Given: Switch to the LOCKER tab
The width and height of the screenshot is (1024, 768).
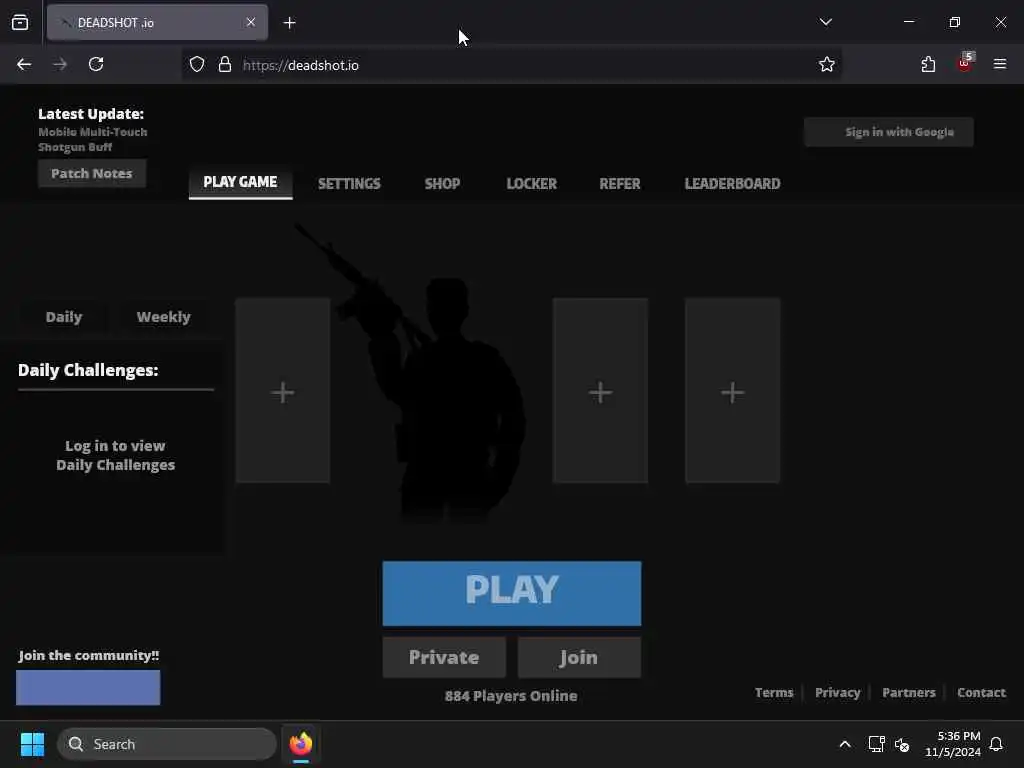Looking at the screenshot, I should pyautogui.click(x=532, y=184).
